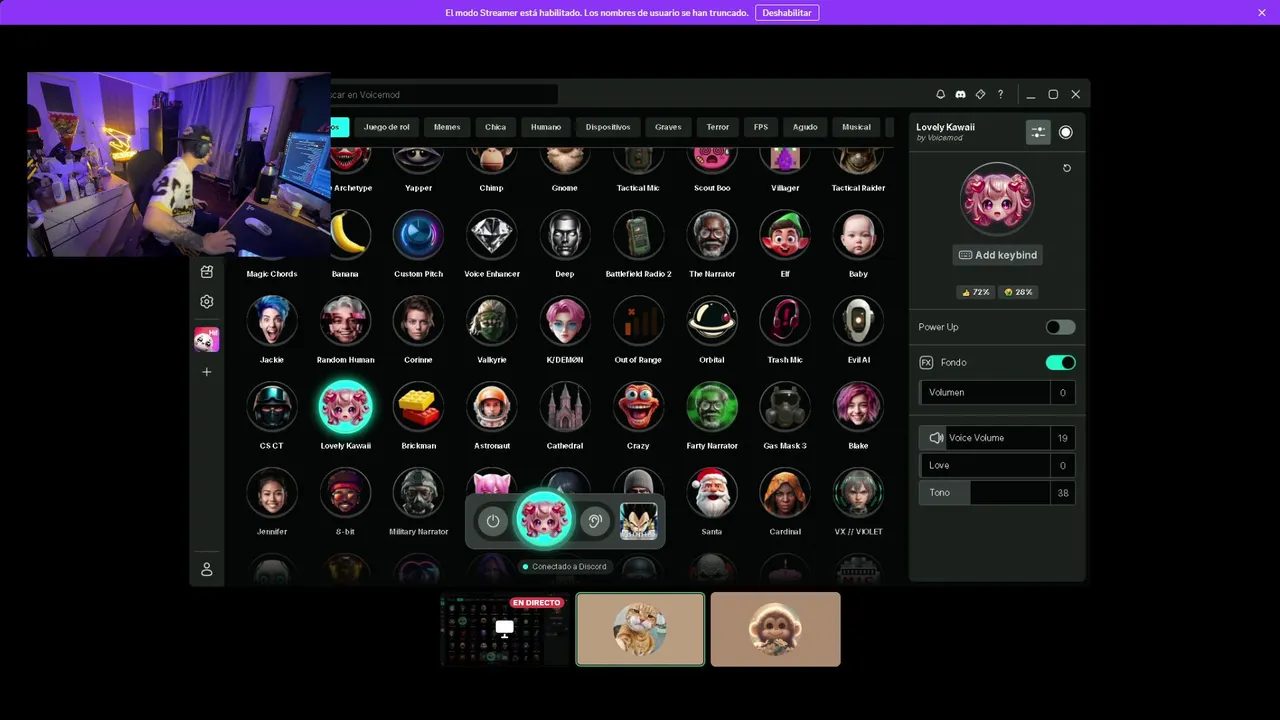Viewport: 1280px width, 720px height.
Task: Select the Crazy voice
Action: coord(638,407)
